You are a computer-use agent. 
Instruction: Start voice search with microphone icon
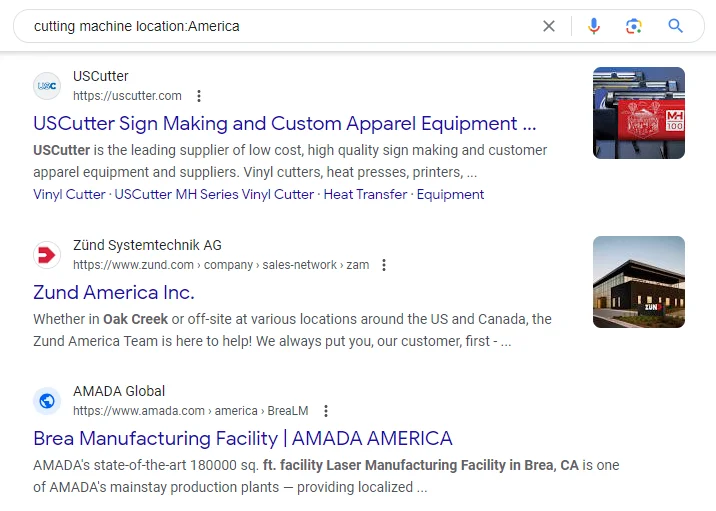point(594,26)
